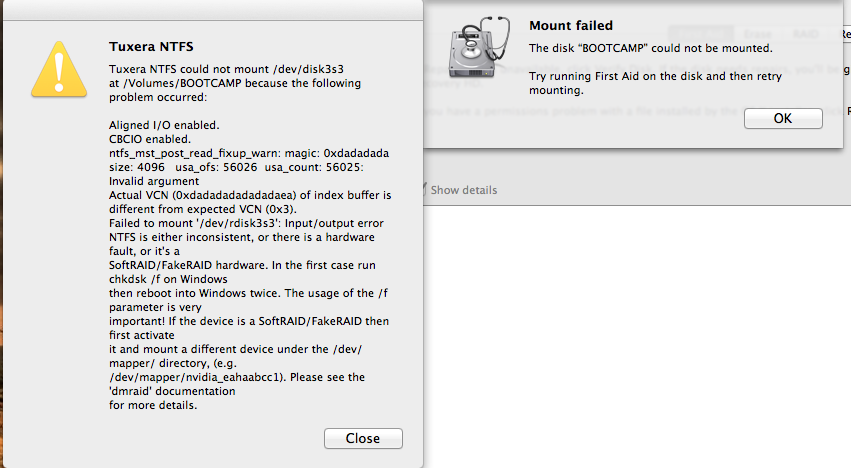Click the BOOTCAMP could not be mounted message
852x468 pixels.
coord(650,48)
